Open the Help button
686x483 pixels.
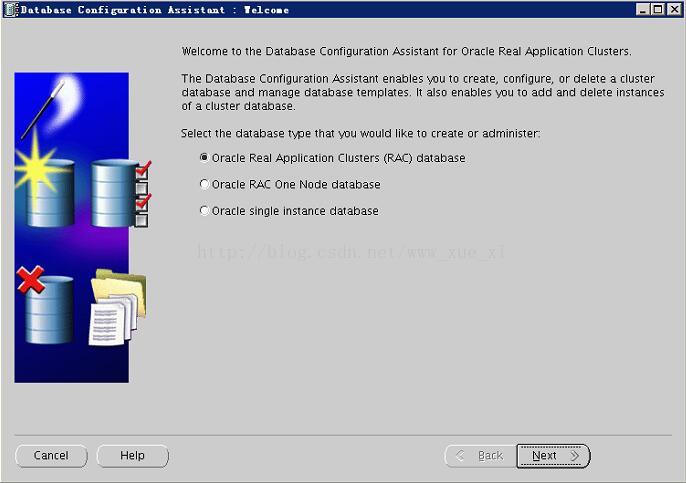pyautogui.click(x=133, y=456)
